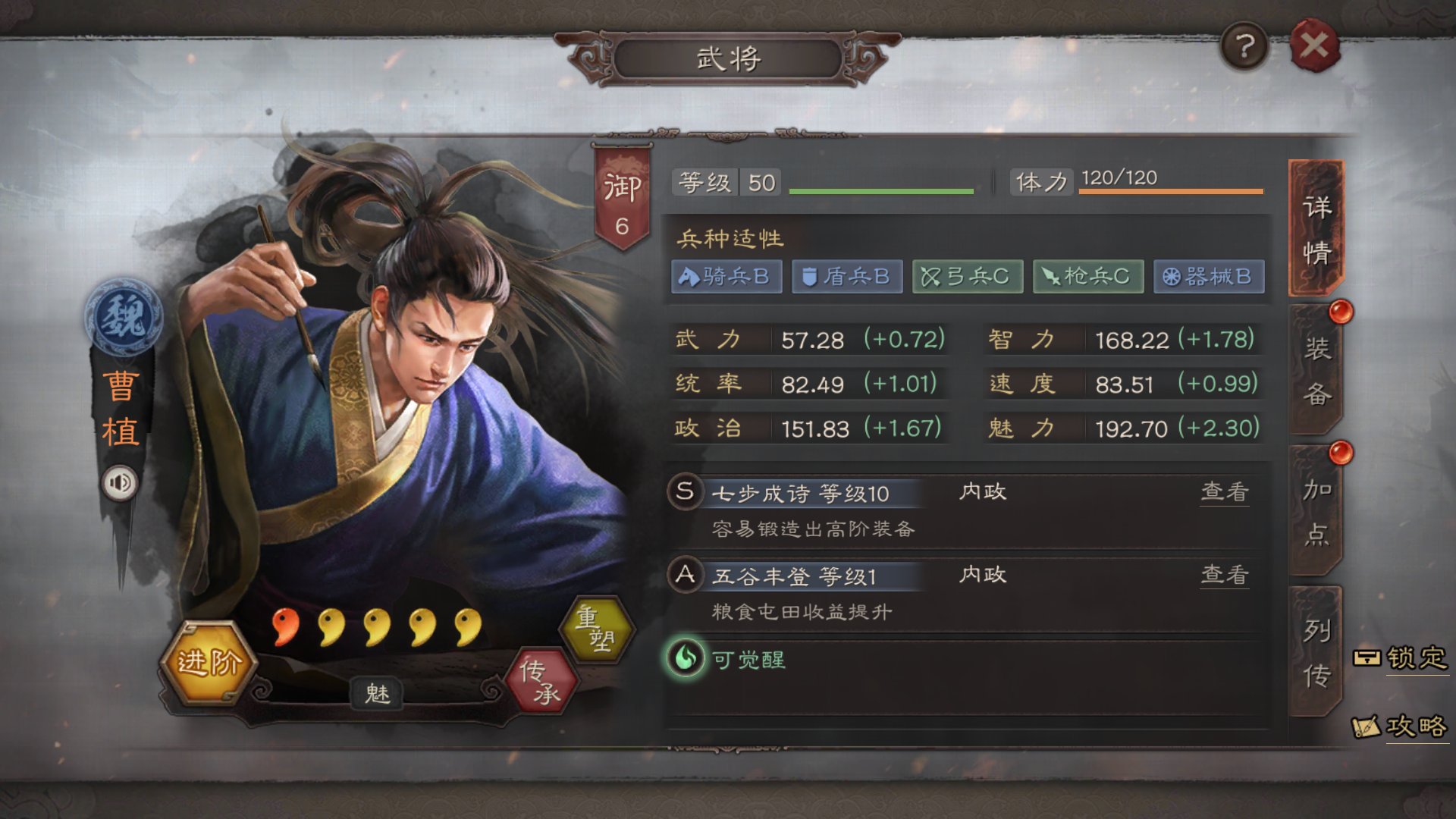Open the 列传 biography tab
This screenshot has width=1456, height=819.
(x=1316, y=652)
